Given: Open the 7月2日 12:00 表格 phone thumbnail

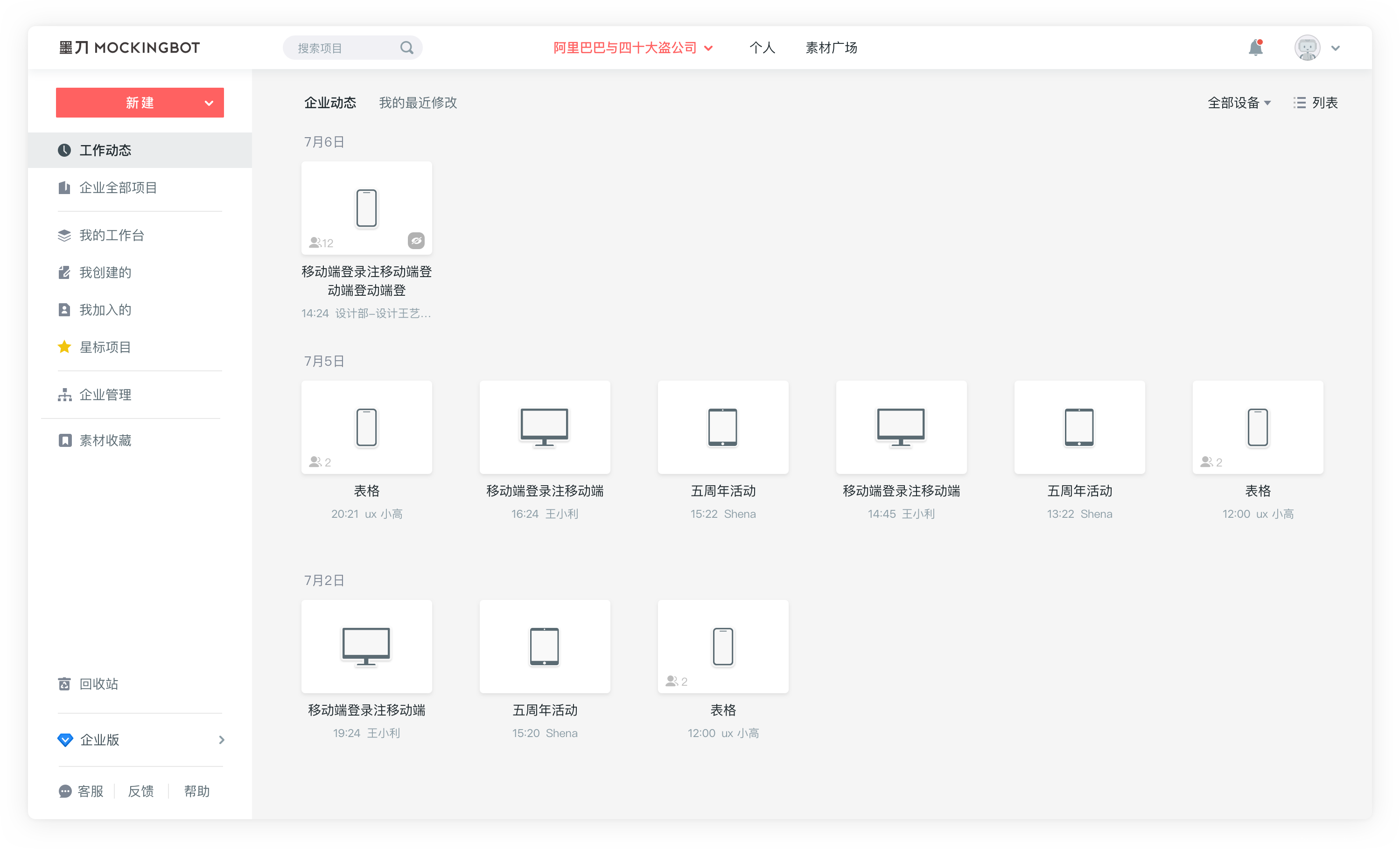Looking at the screenshot, I should point(723,646).
